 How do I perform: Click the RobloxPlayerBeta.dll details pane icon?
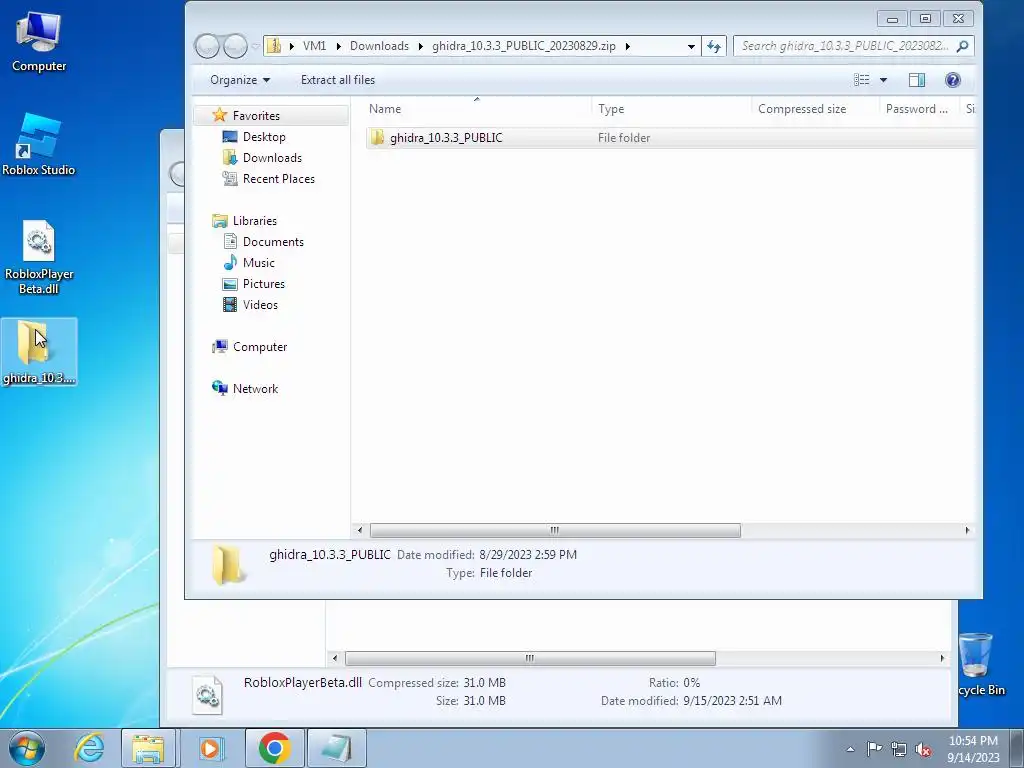click(208, 694)
